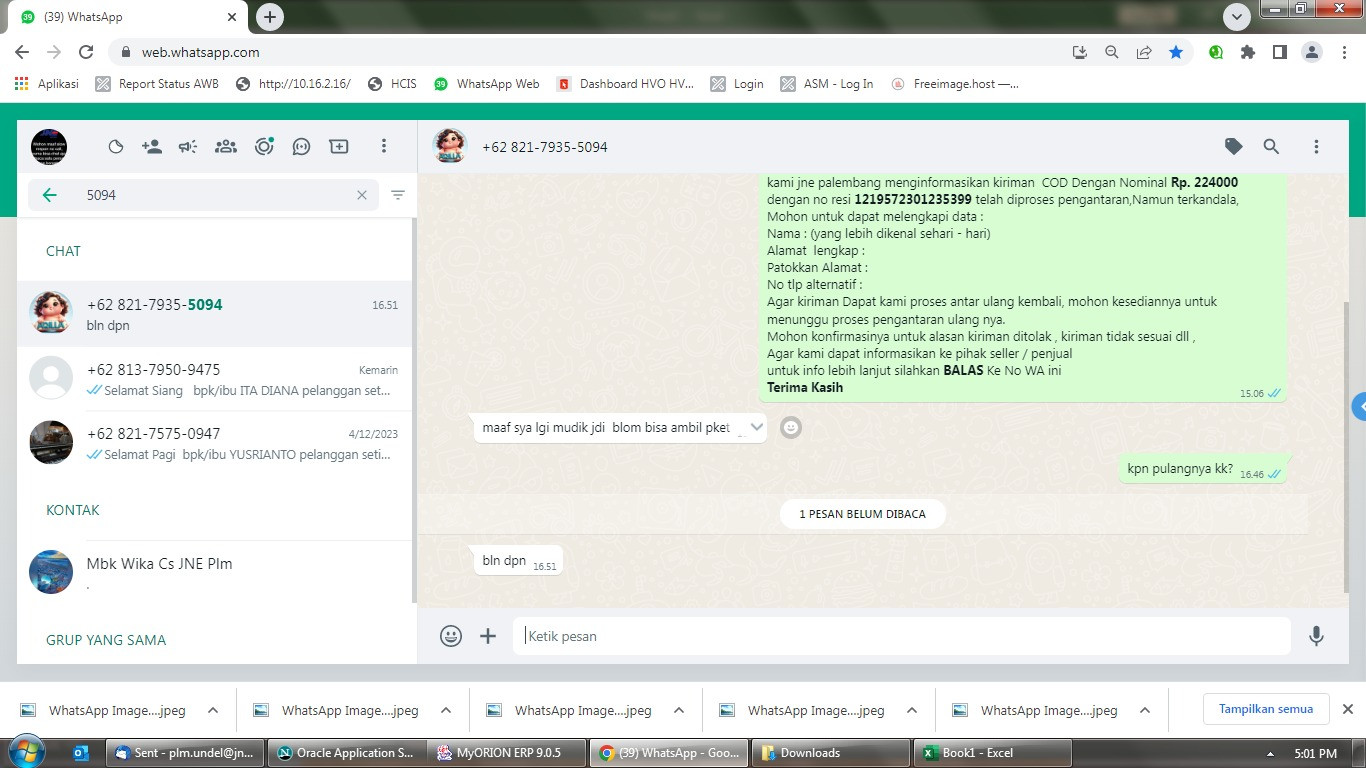Toggle Chrome side panel
Viewport: 1366px width, 768px height.
[1279, 52]
